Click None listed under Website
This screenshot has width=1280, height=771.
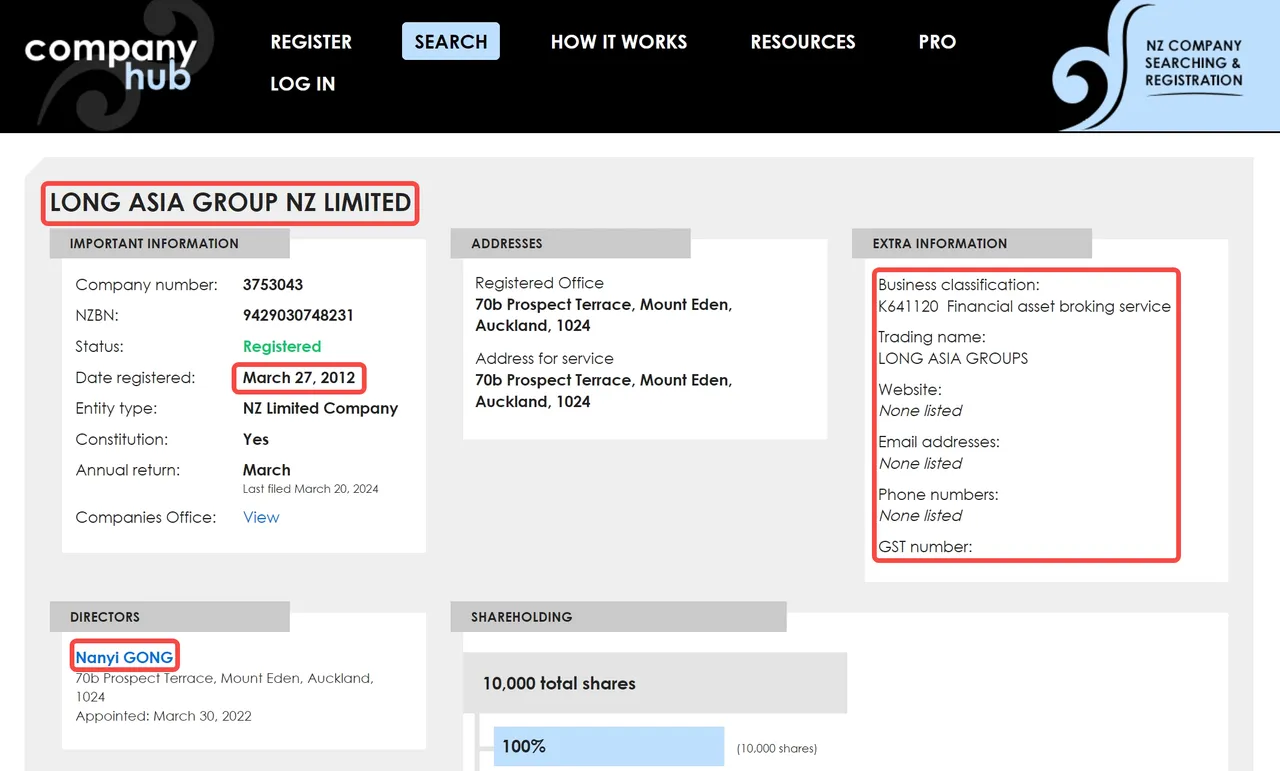click(920, 411)
